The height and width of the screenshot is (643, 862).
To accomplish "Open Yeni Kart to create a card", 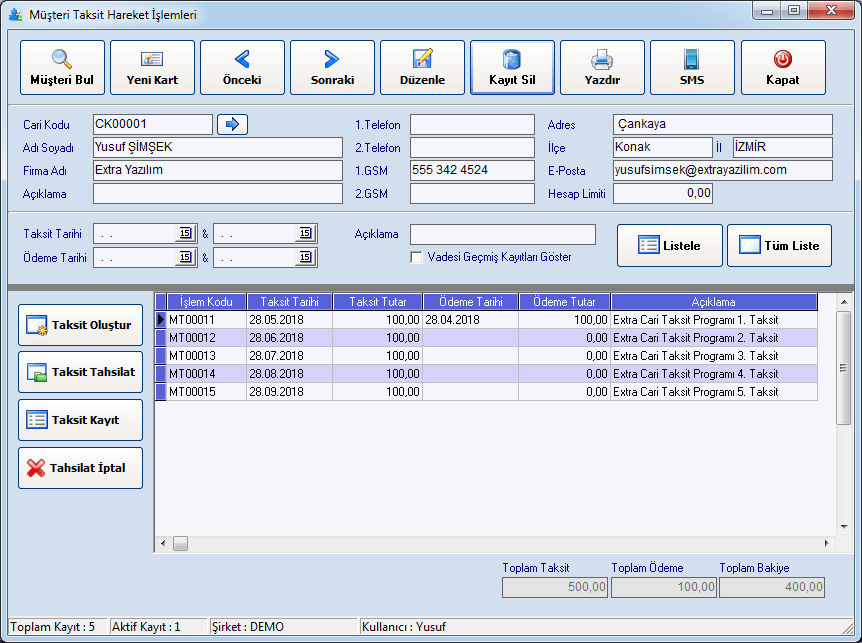I will pos(152,68).
